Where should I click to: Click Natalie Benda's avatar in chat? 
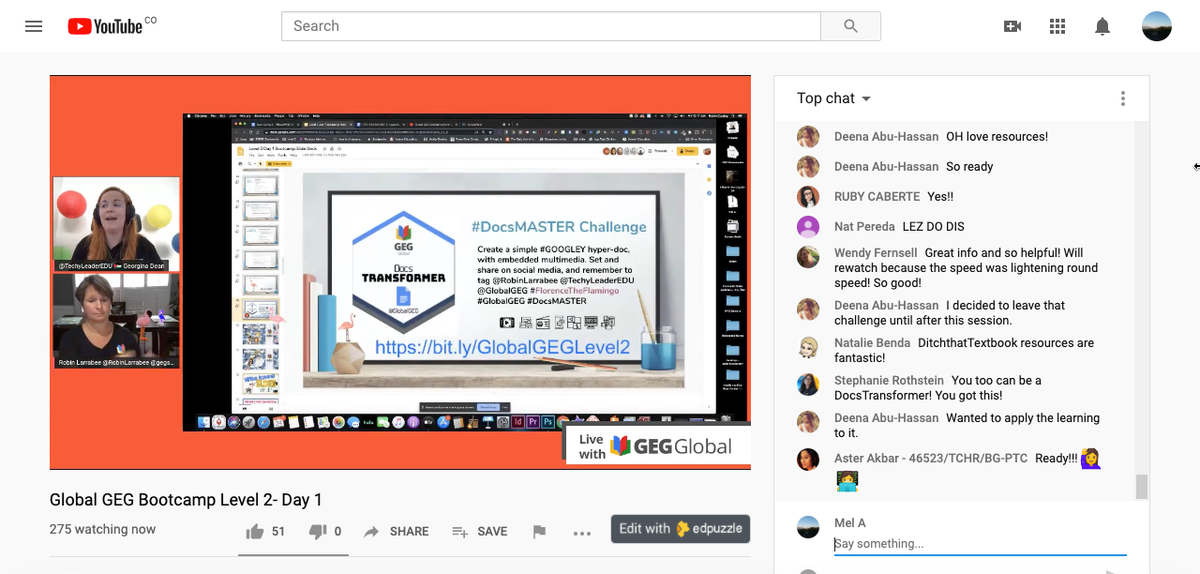[x=808, y=346]
